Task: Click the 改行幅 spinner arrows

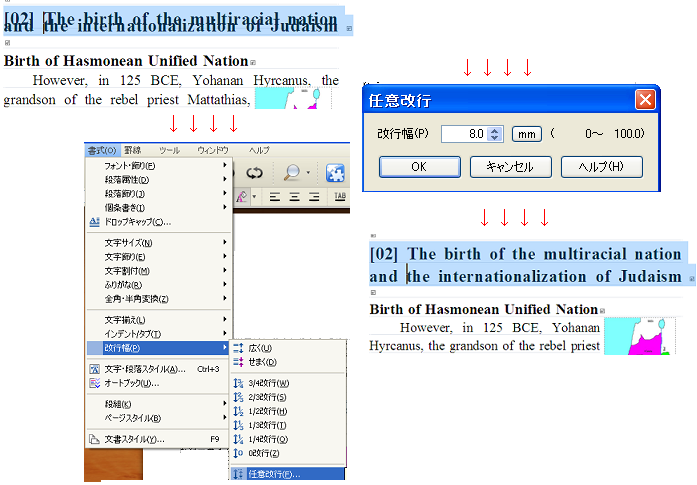Action: click(495, 133)
